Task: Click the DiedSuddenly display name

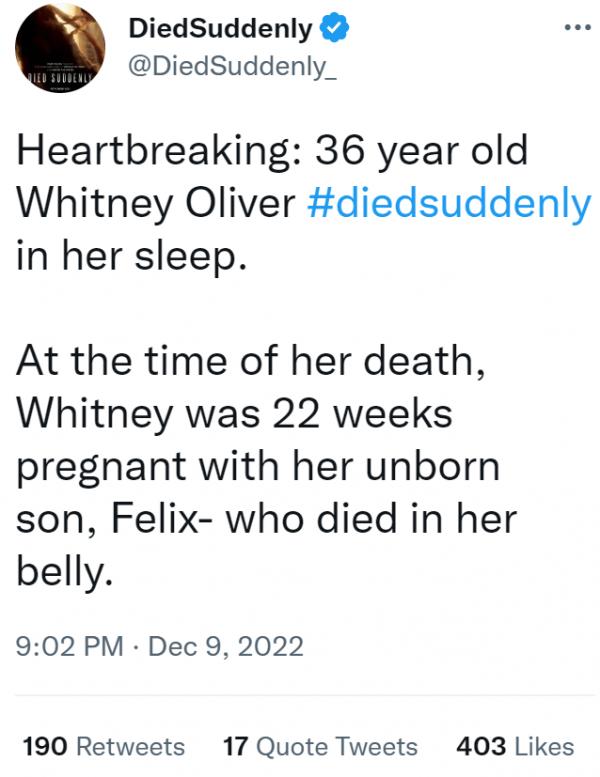Action: pyautogui.click(x=221, y=29)
